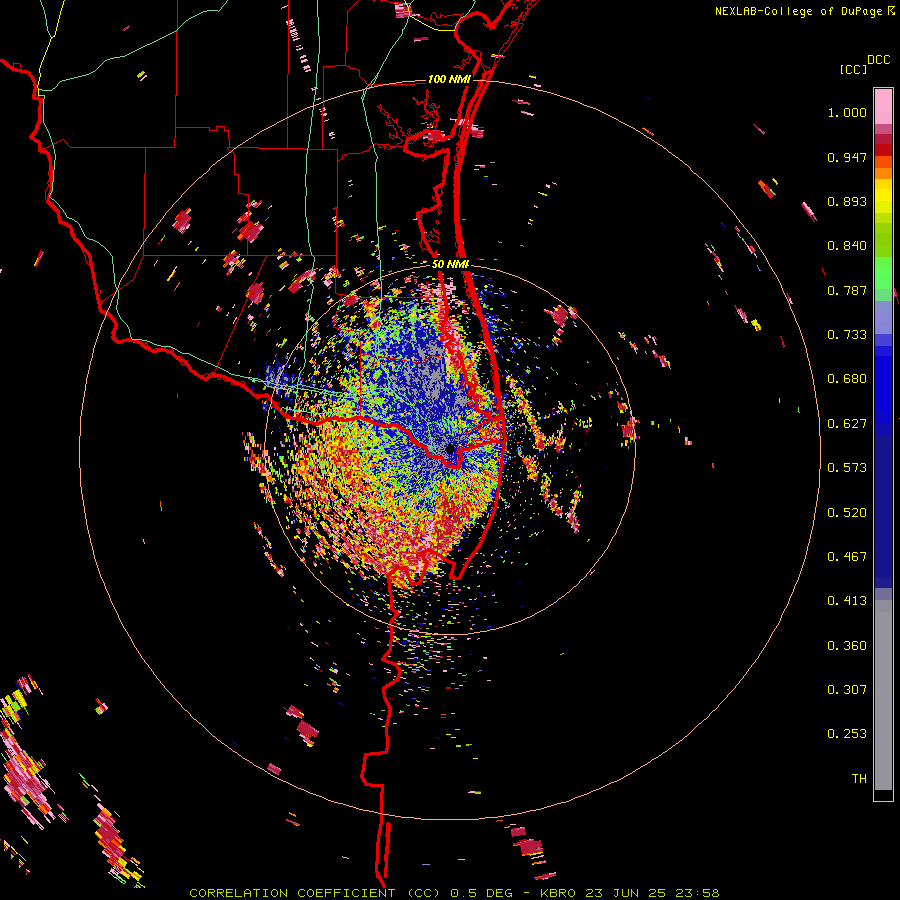This screenshot has height=900, width=900.
Task: Pick the olive green swatch beside 0.840
Action: pos(883,239)
